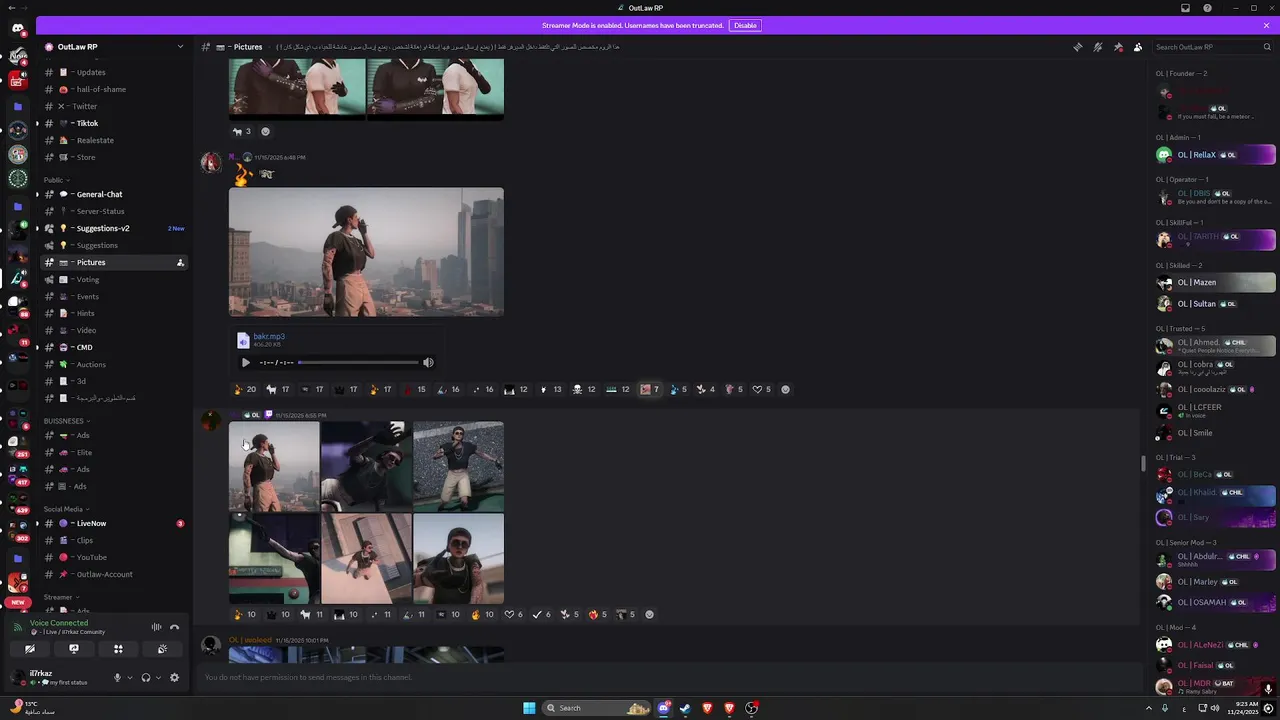
Task: Open OBS Studio from the taskbar
Action: click(751, 708)
